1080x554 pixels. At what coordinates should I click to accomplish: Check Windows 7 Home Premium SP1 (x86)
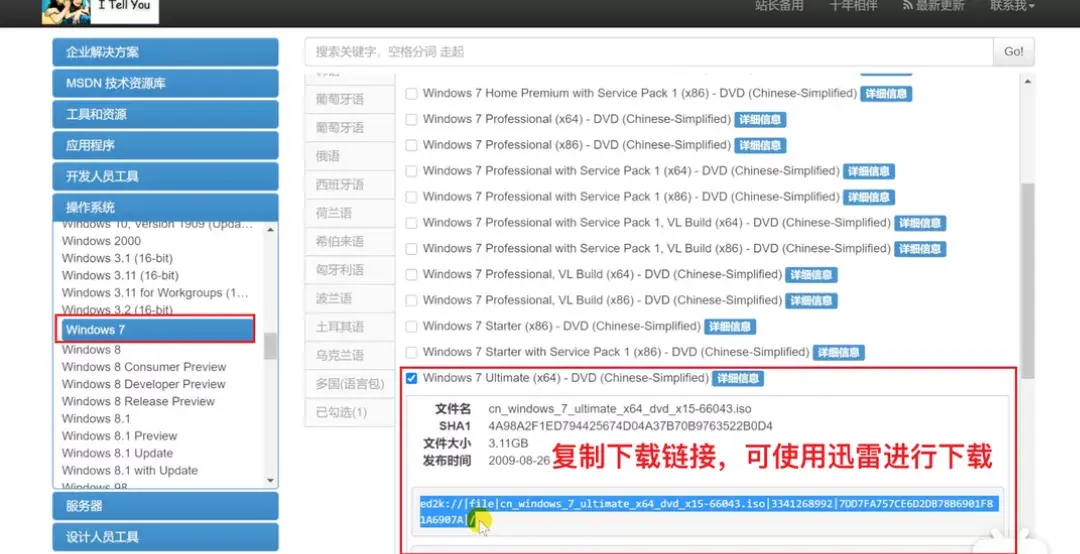(411, 94)
